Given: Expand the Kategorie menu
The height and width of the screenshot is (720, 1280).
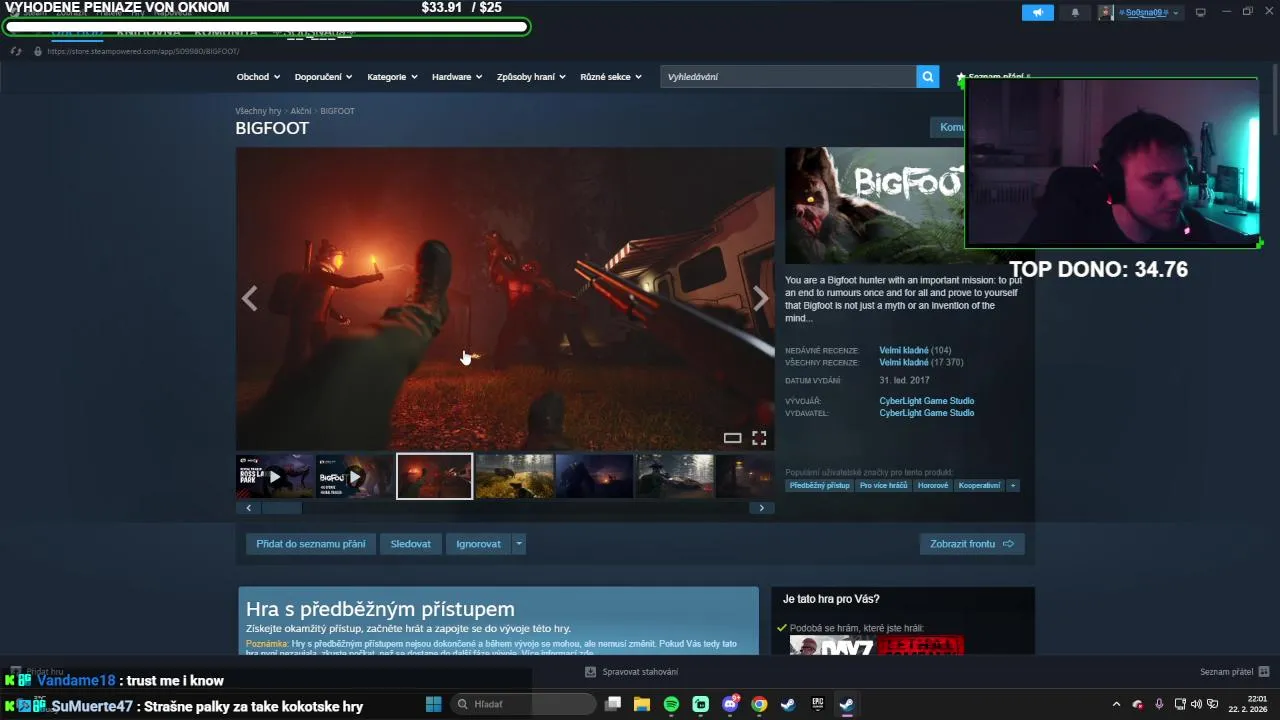Looking at the screenshot, I should pos(392,77).
